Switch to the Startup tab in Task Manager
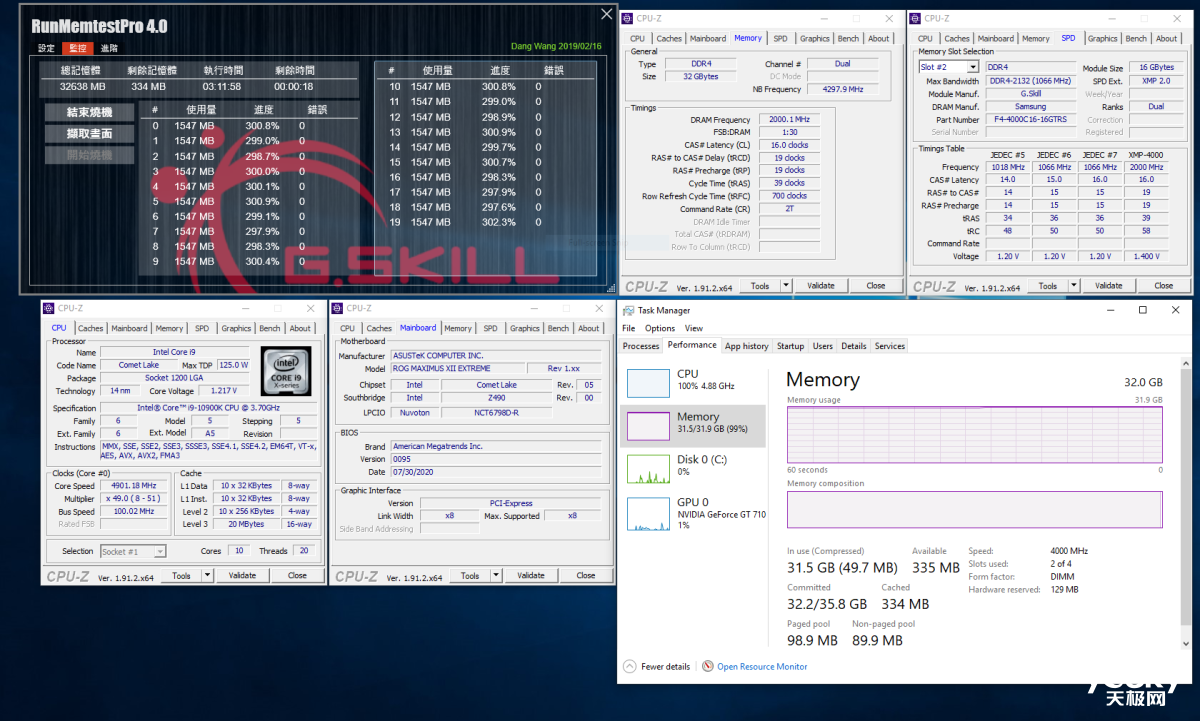1200x721 pixels. [x=790, y=346]
